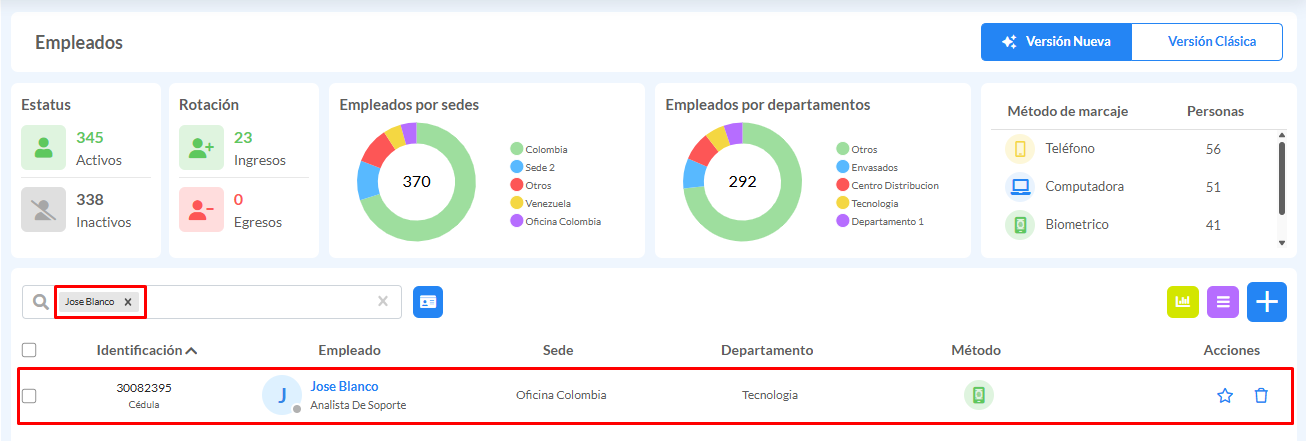Screen dimensions: 1306x441
Task: Click the blue ID card icon
Action: (x=428, y=302)
